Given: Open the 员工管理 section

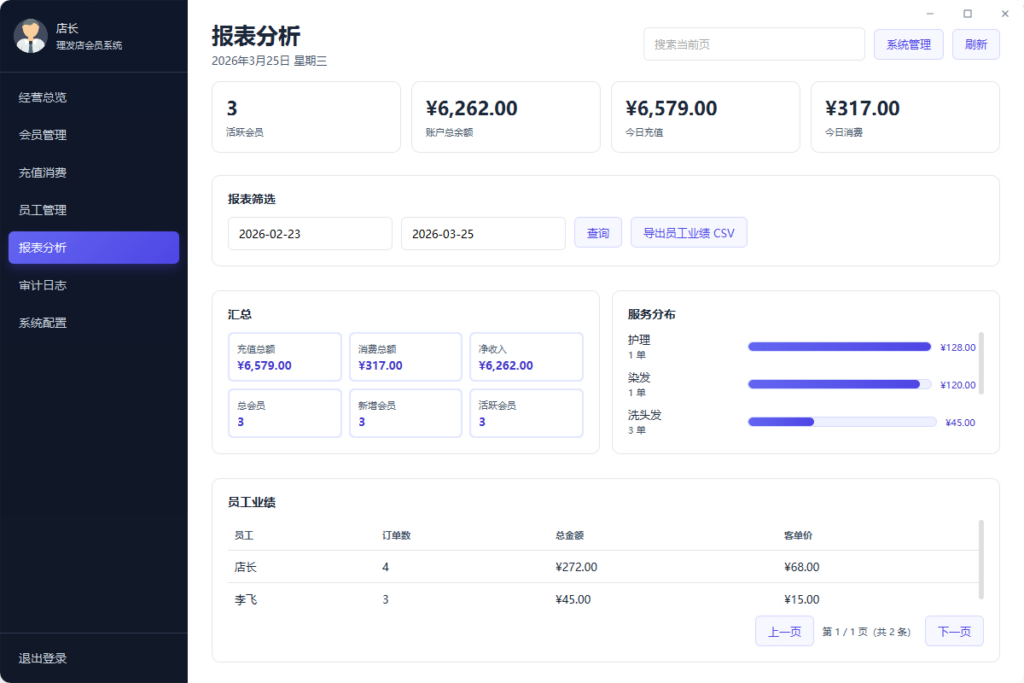Looking at the screenshot, I should pyautogui.click(x=93, y=210).
